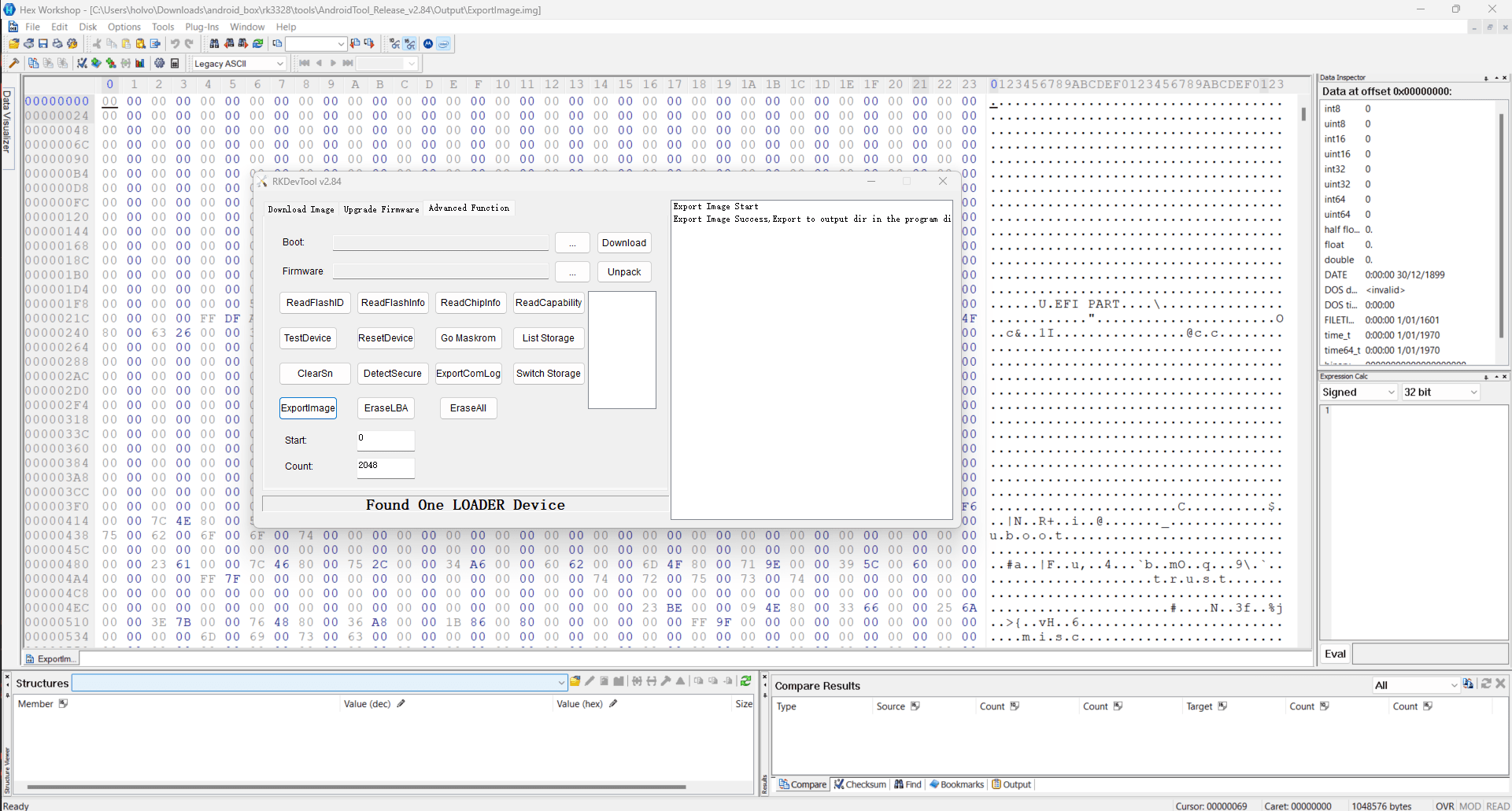Click the ExportImage button in RKDevTool
The width and height of the screenshot is (1512, 811).
pyautogui.click(x=309, y=408)
